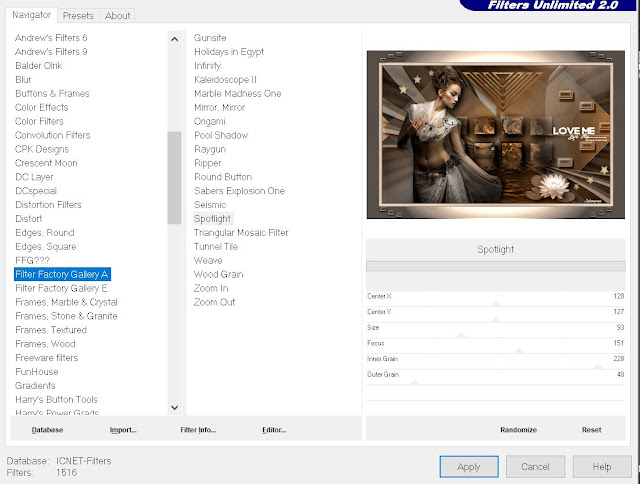
Task: Open the Database button
Action: [47, 430]
